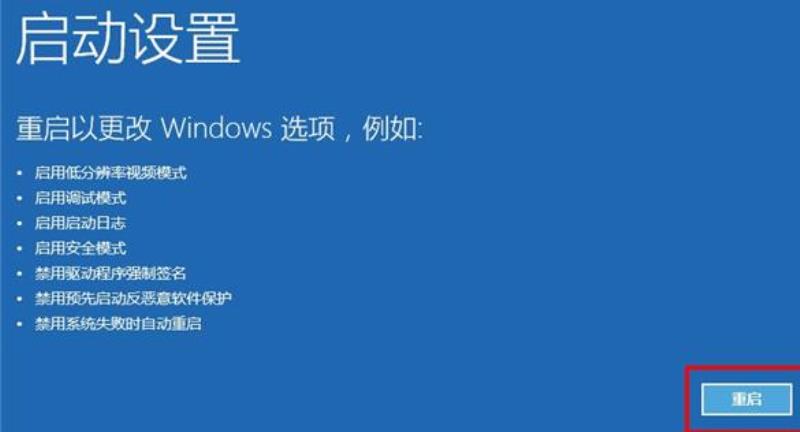Select the 启用低分辨率视频模式 list entry
The width and height of the screenshot is (800, 432).
point(111,173)
